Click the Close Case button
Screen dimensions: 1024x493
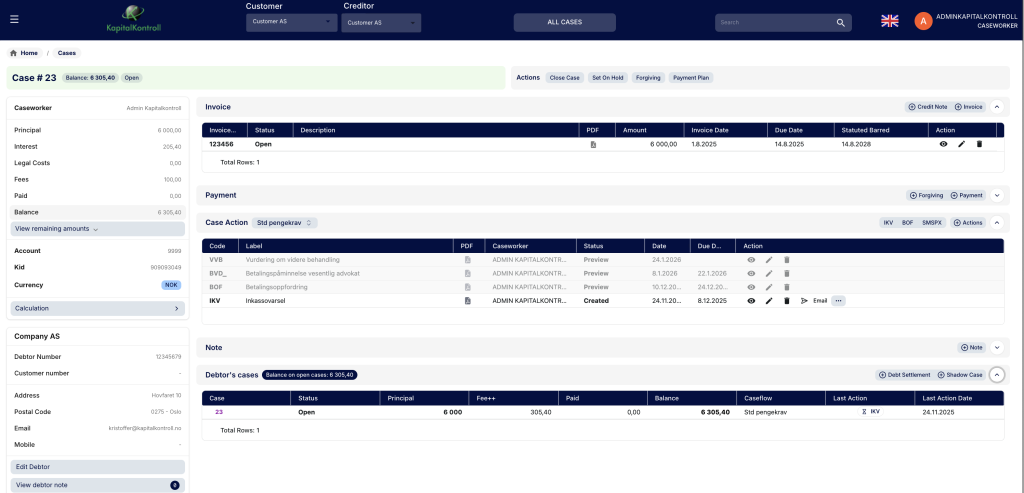point(564,78)
